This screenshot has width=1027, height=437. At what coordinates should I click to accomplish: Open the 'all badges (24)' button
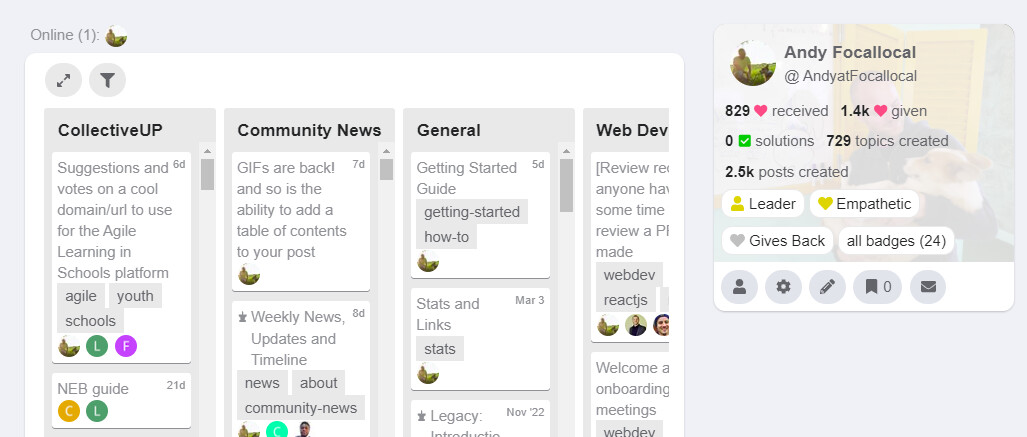pyautogui.click(x=896, y=240)
